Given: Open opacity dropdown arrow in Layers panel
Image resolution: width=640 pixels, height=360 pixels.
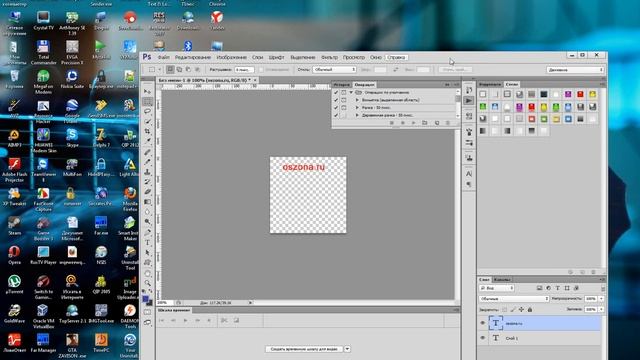Looking at the screenshot, I should 601,299.
